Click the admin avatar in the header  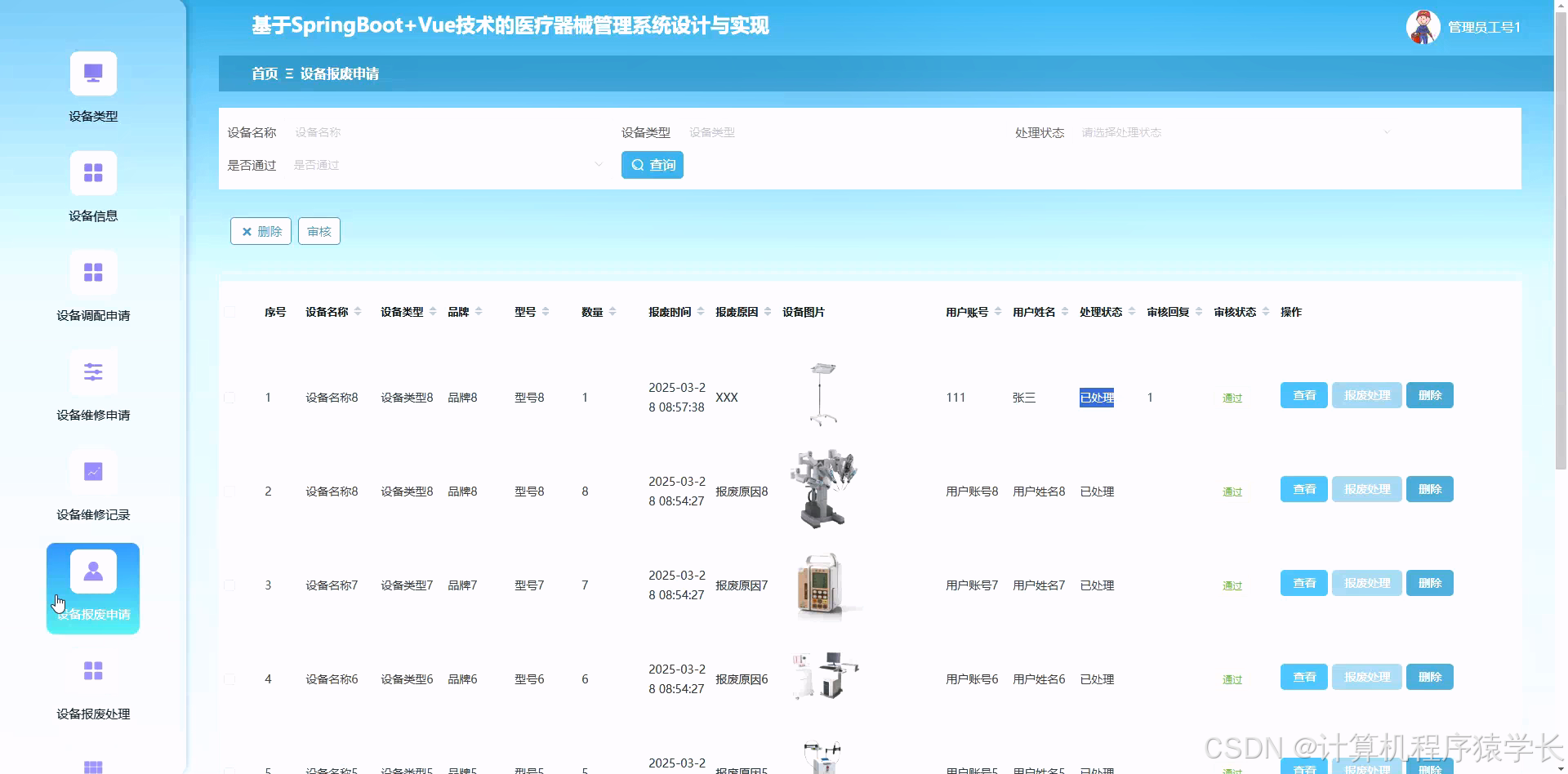(1422, 26)
